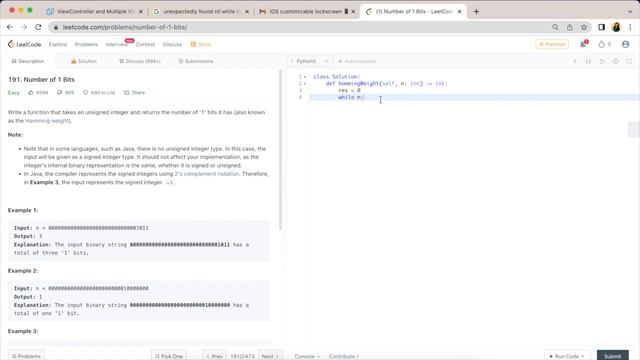Image resolution: width=640 pixels, height=360 pixels.
Task: Bookmark this page with the star icon
Action: point(584,27)
